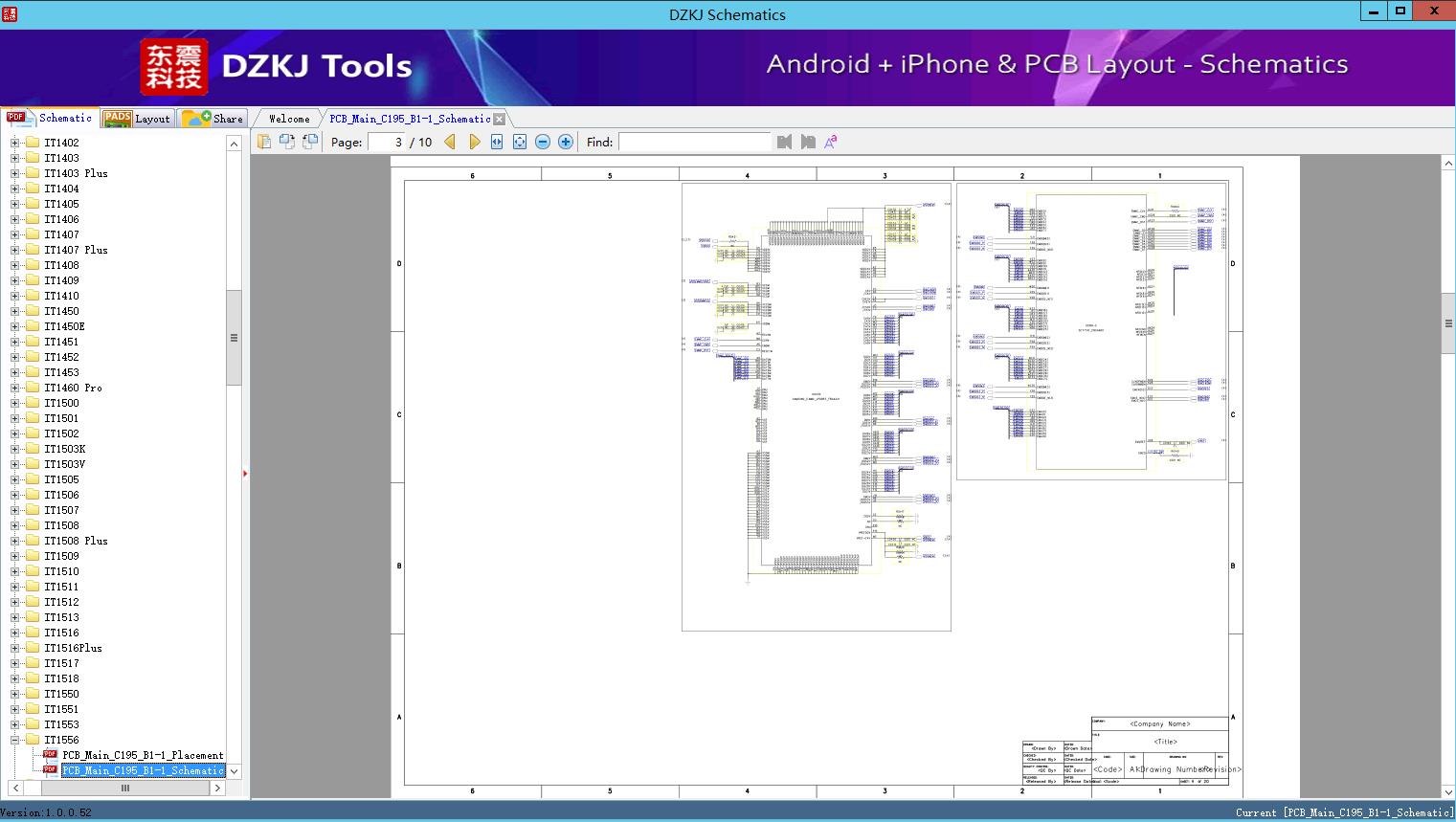Click the IT1511 folder icon

click(x=33, y=587)
